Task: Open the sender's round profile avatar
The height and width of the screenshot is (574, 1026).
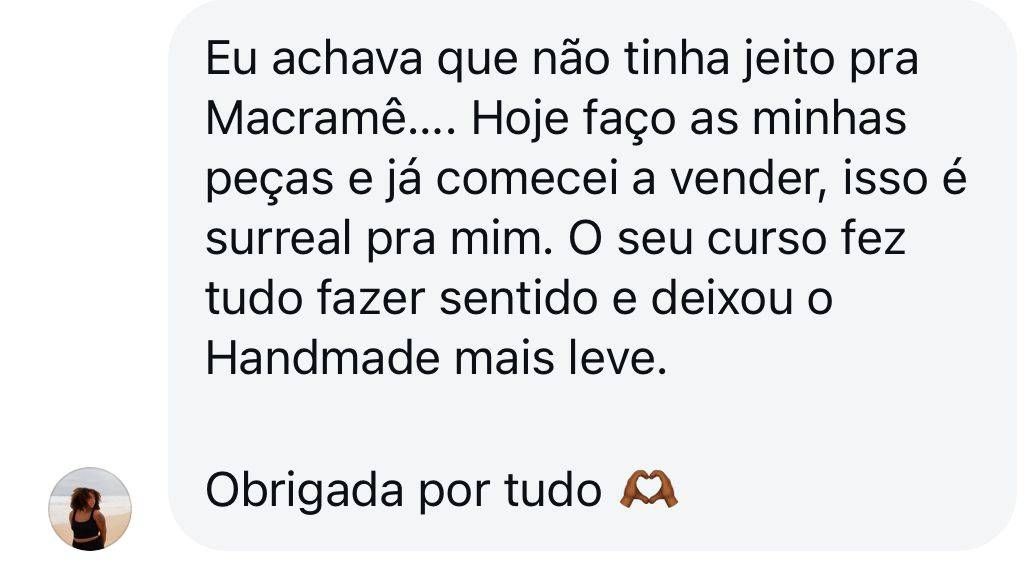Action: [90, 509]
